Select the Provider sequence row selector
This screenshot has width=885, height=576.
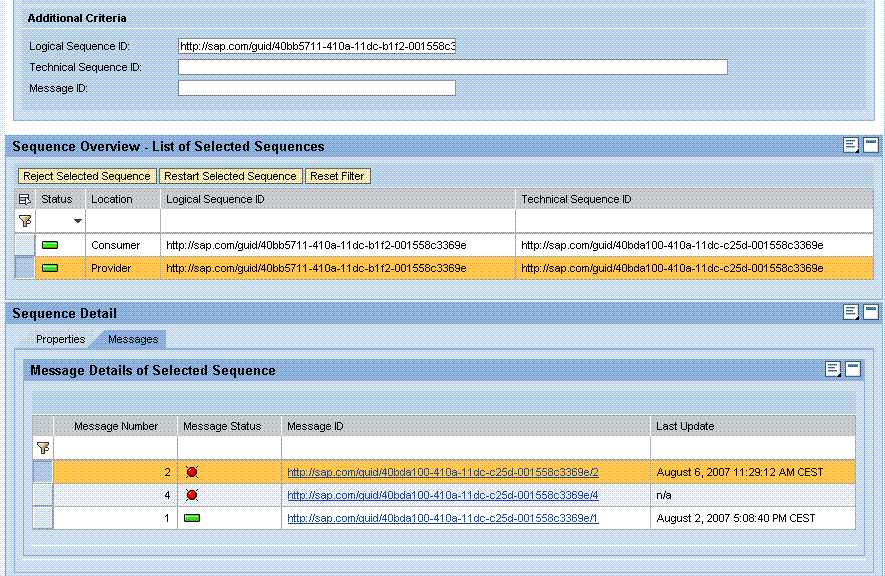(x=25, y=268)
